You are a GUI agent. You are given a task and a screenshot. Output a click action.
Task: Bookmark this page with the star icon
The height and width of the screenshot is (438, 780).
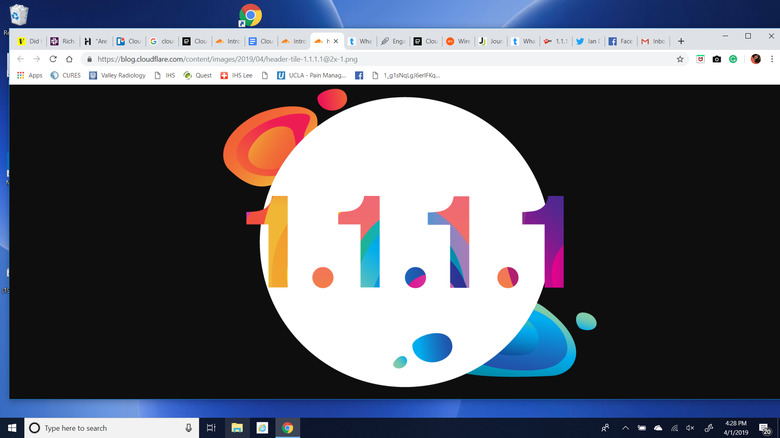[x=680, y=59]
